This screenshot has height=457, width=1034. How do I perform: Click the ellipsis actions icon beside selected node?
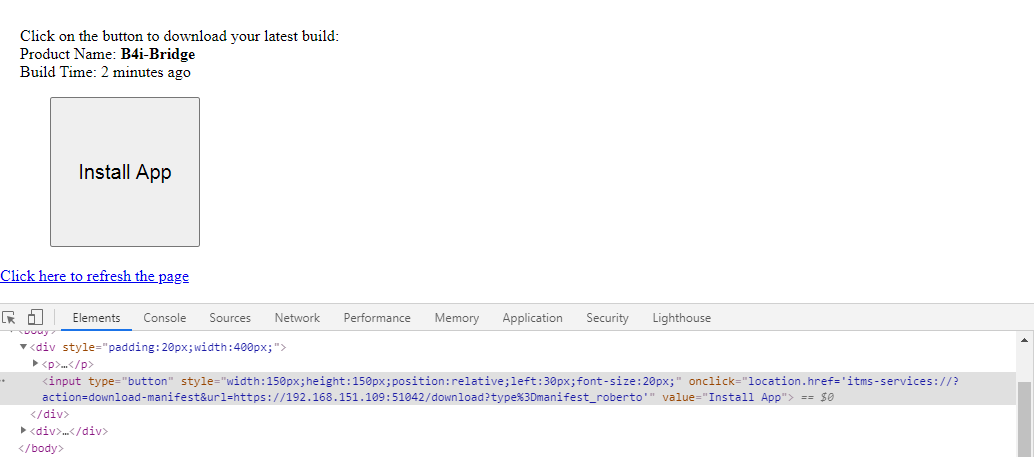coord(3,381)
